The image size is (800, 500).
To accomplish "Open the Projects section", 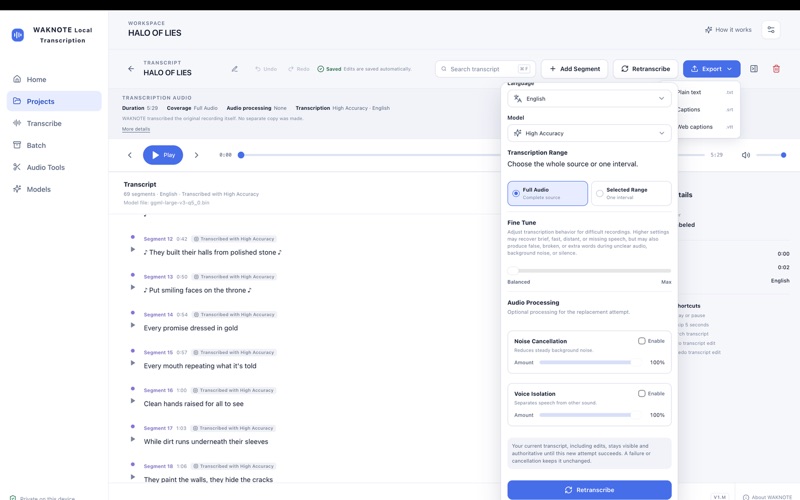I will pos(54,101).
